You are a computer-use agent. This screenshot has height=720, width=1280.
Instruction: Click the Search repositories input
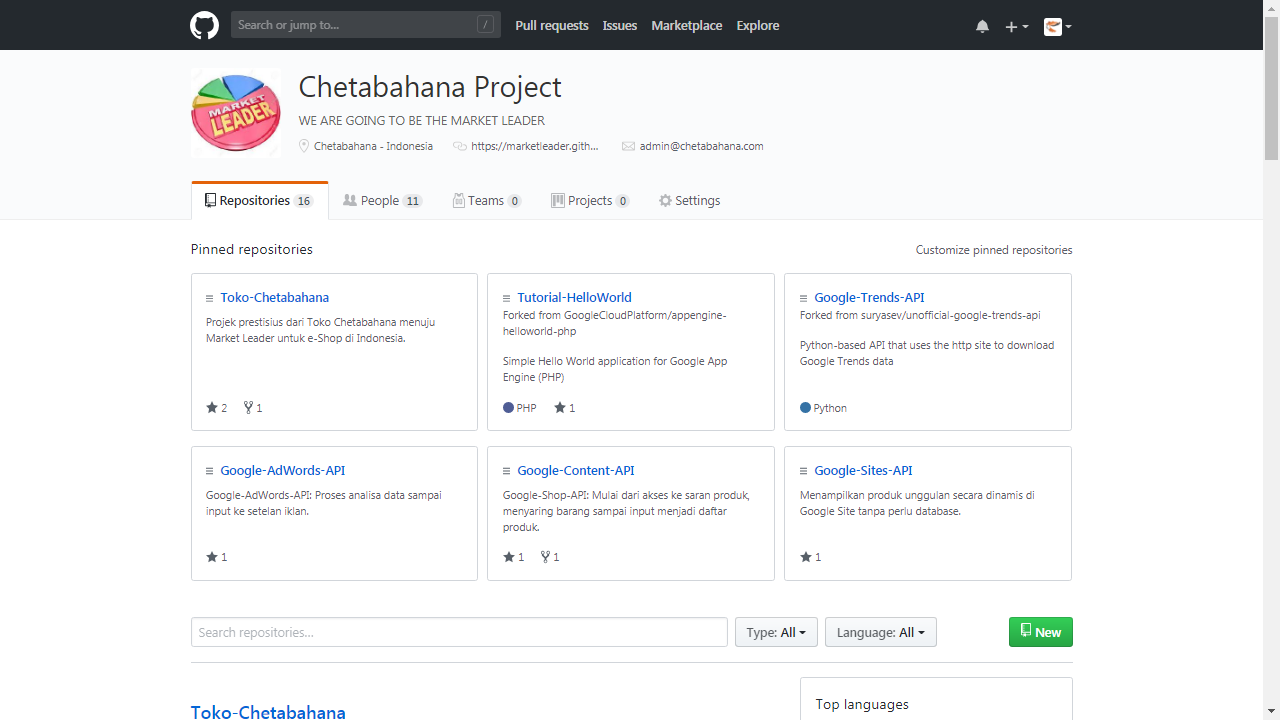459,632
